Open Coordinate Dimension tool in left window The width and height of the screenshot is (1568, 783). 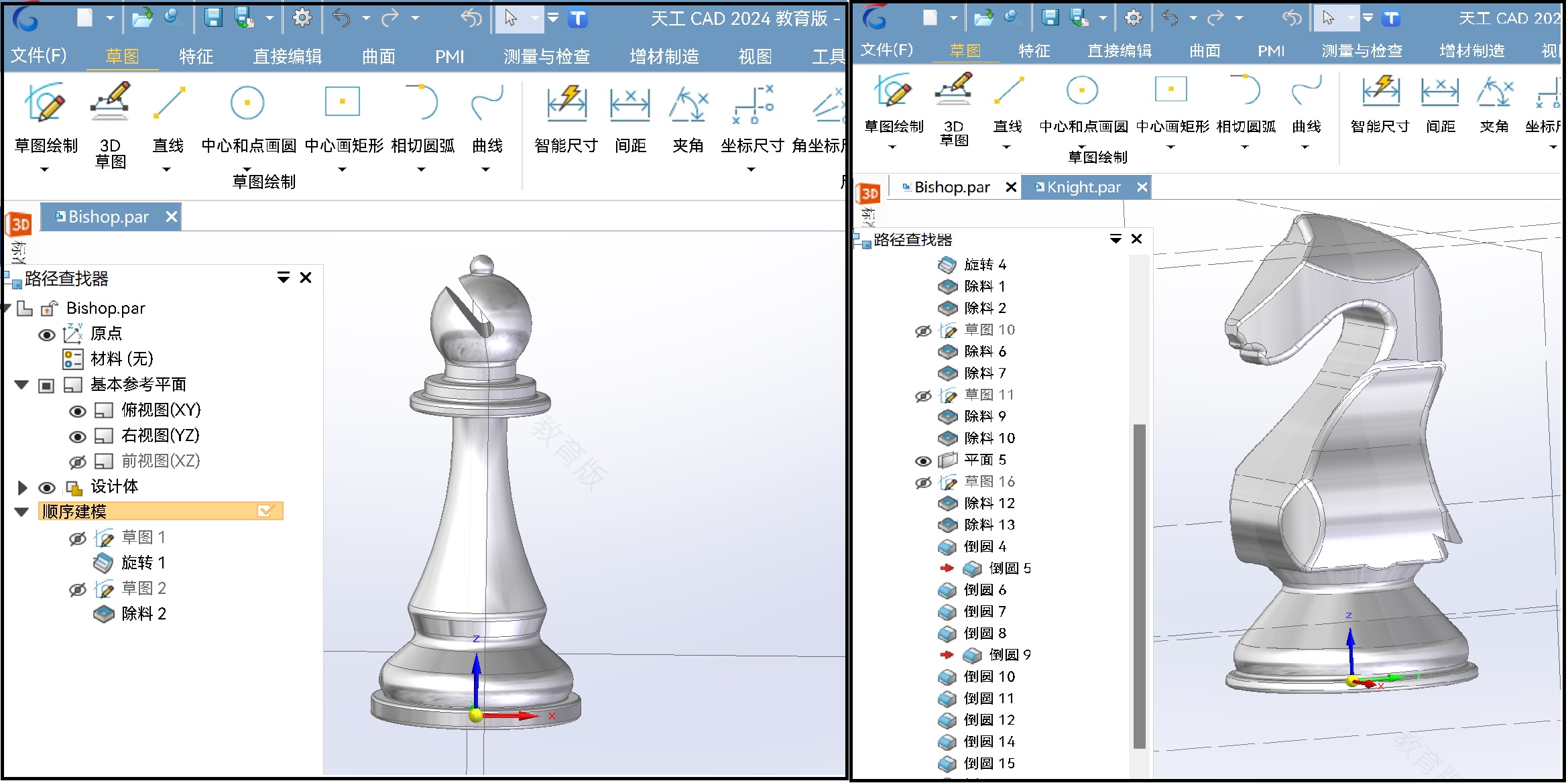[753, 104]
